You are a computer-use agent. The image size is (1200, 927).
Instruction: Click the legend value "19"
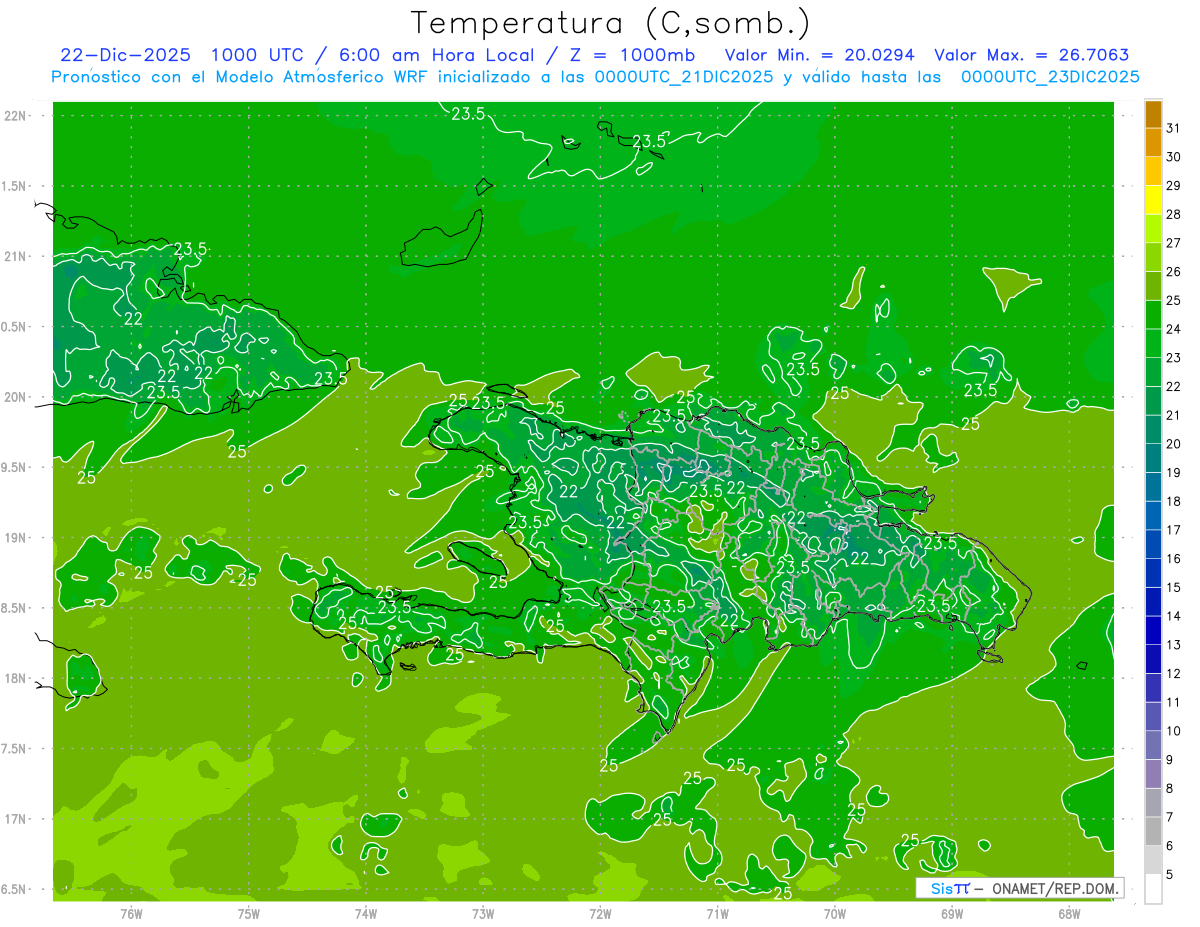coord(1174,473)
